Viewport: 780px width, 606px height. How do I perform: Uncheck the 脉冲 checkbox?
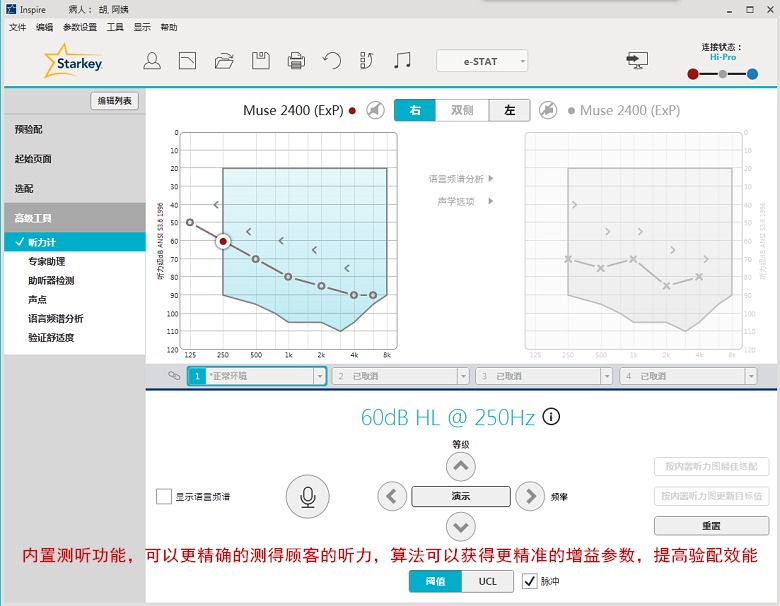pos(530,581)
